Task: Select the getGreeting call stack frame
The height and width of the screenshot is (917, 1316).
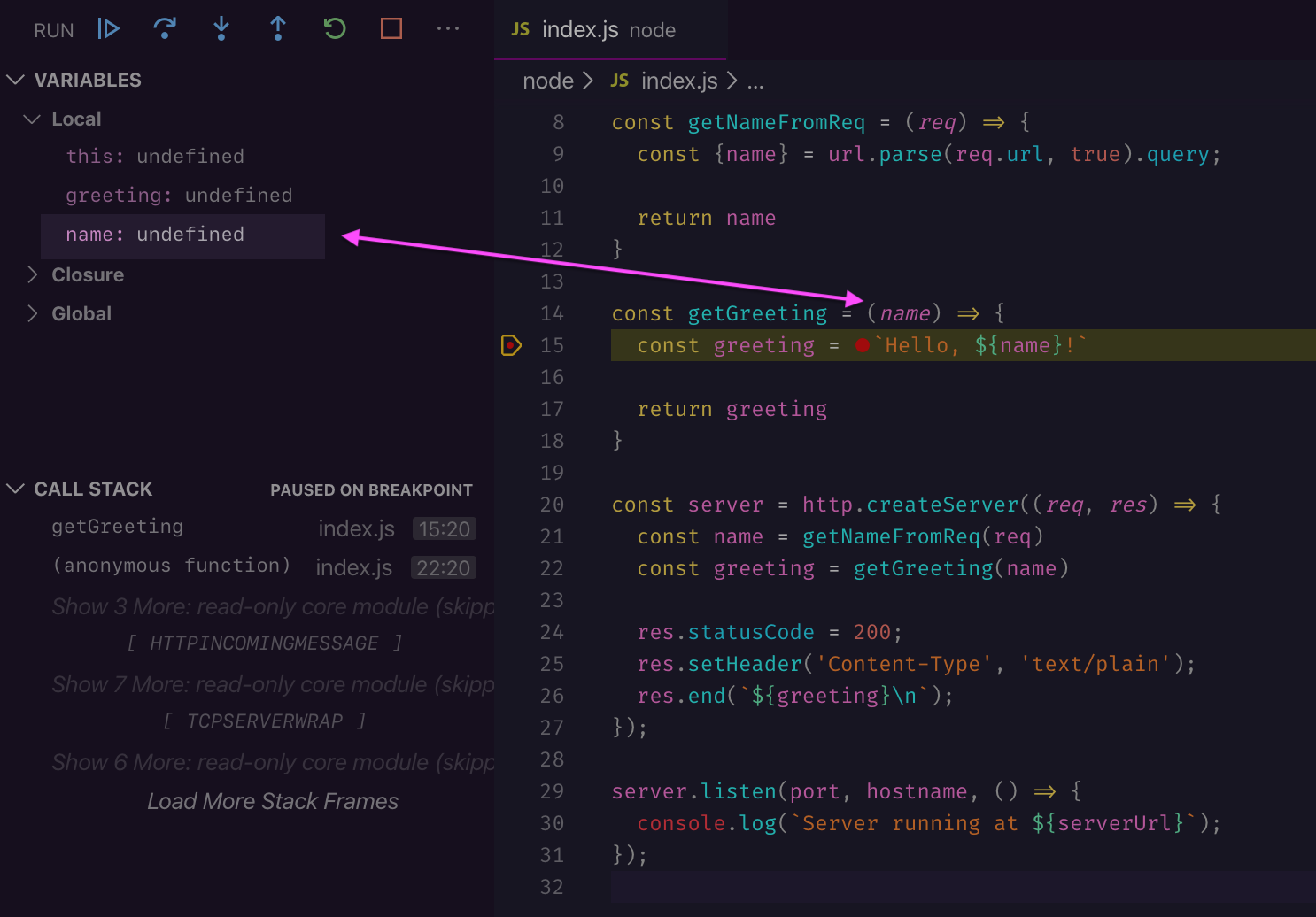Action: click(118, 527)
